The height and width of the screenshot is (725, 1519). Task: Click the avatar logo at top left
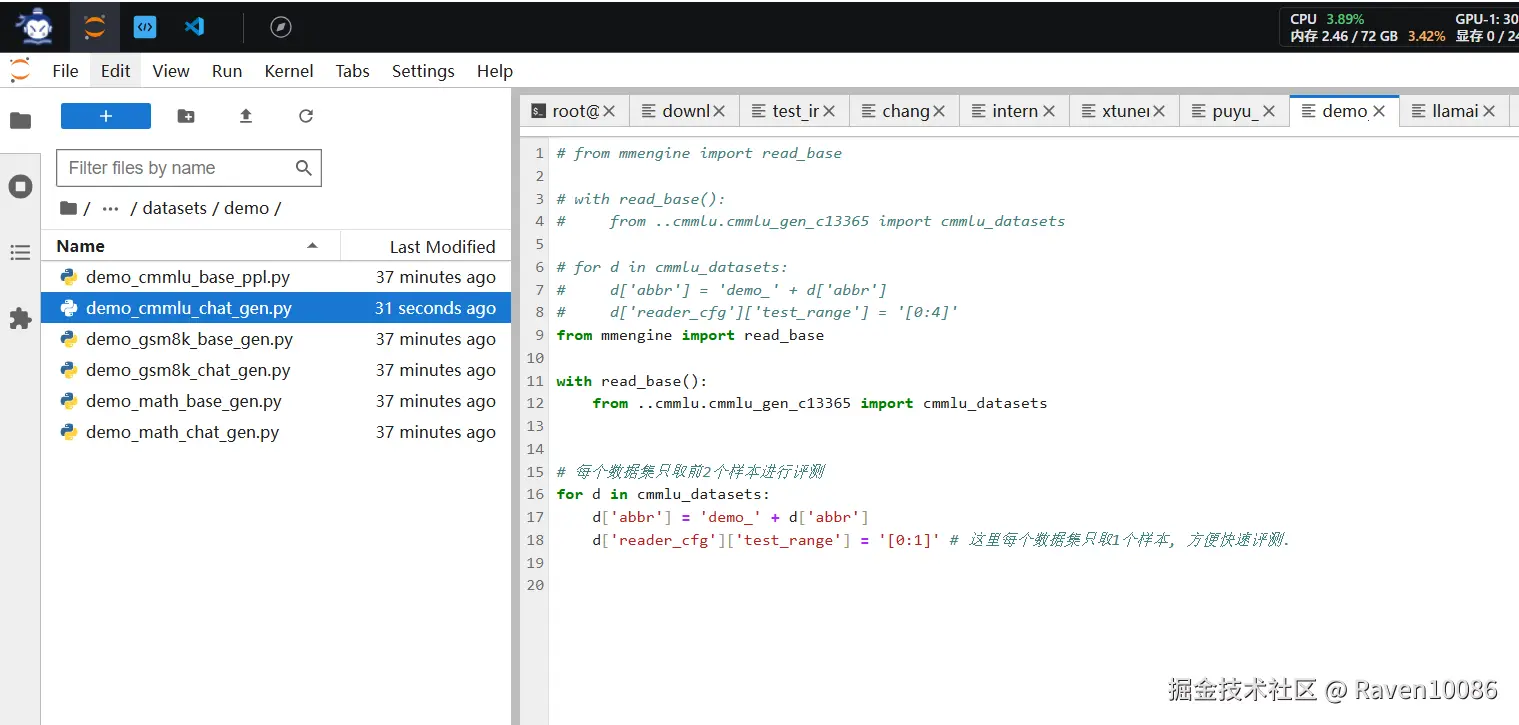[35, 27]
